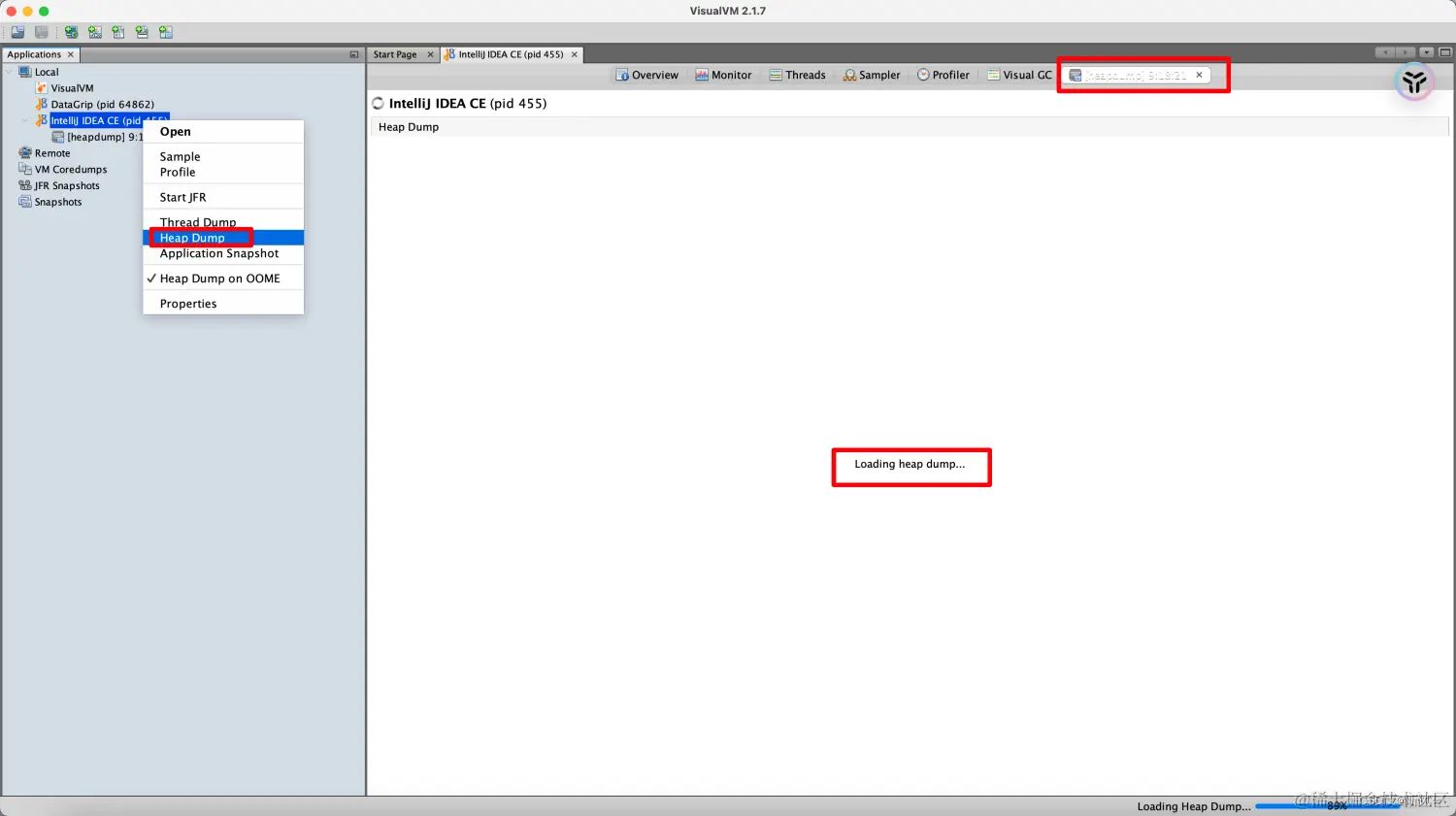
Task: Select the Remote tree entry
Action: (x=52, y=153)
